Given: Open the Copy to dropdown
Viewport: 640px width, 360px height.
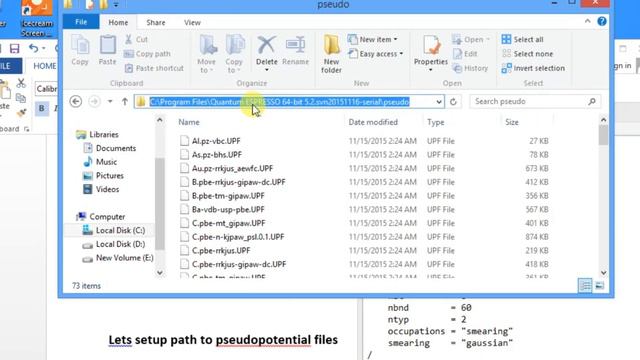Looking at the screenshot, I should pyautogui.click(x=234, y=54).
